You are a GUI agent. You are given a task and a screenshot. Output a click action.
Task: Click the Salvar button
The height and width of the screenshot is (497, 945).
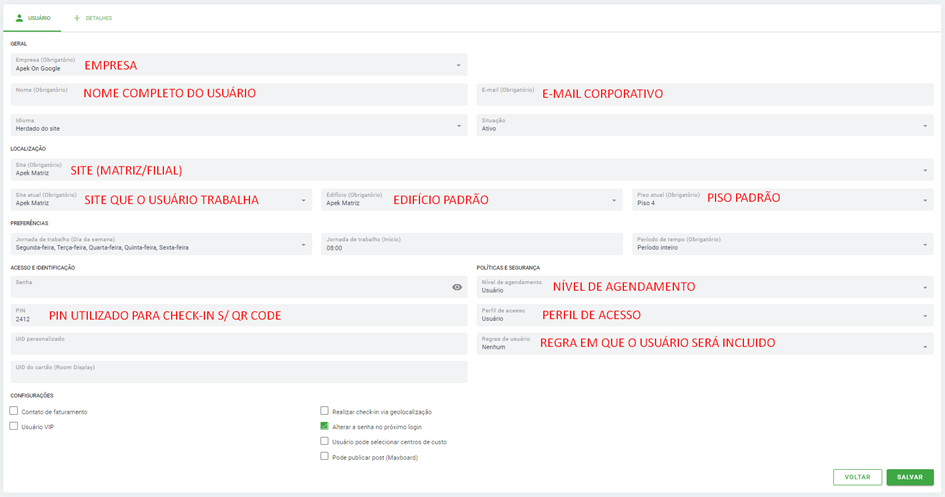pyautogui.click(x=909, y=477)
